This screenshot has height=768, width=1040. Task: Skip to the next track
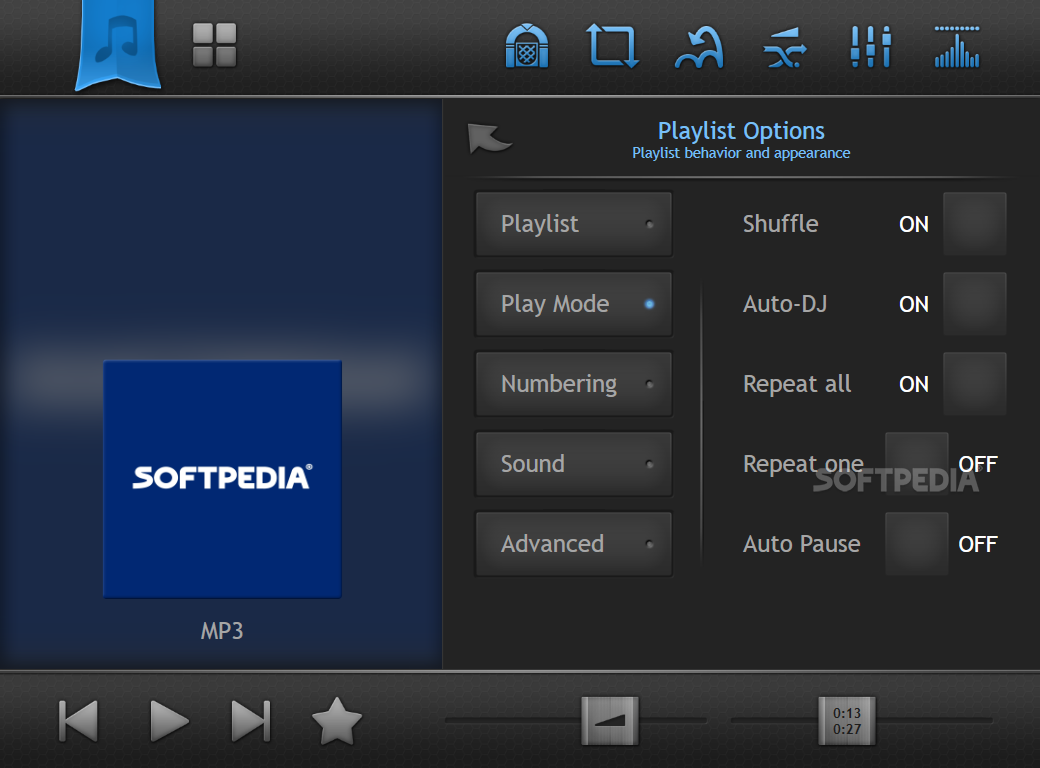pyautogui.click(x=251, y=720)
